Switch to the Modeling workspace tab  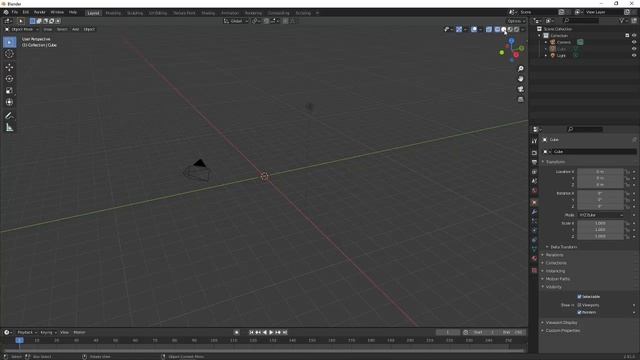(113, 13)
